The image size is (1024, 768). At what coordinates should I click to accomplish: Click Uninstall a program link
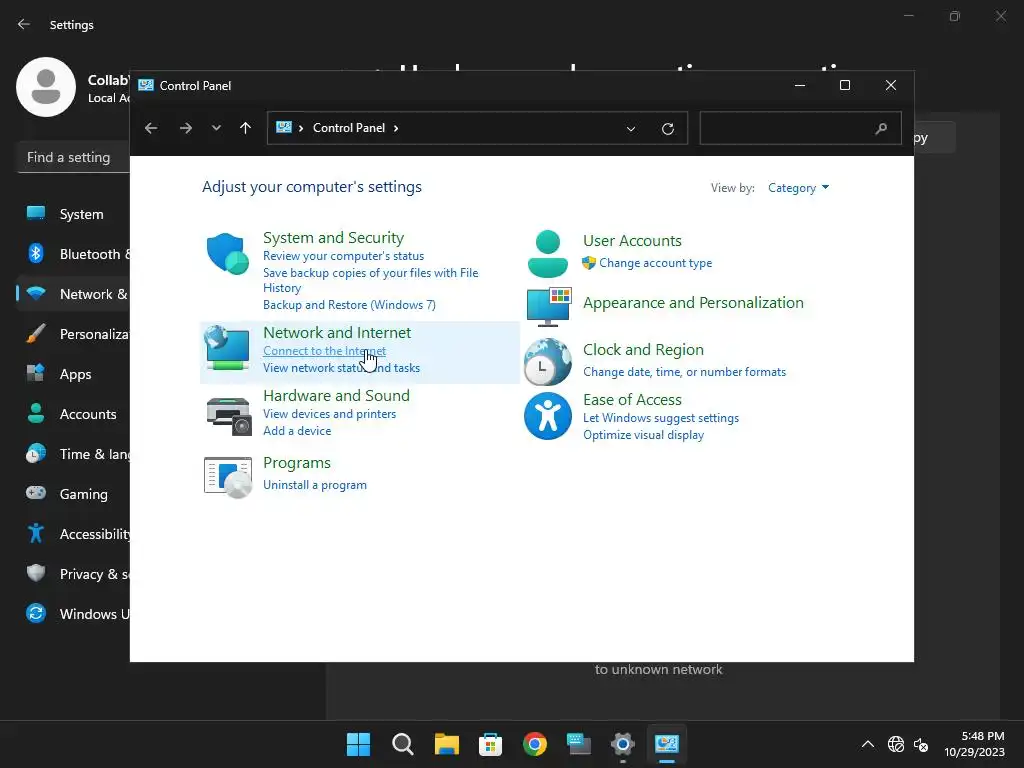pos(315,485)
